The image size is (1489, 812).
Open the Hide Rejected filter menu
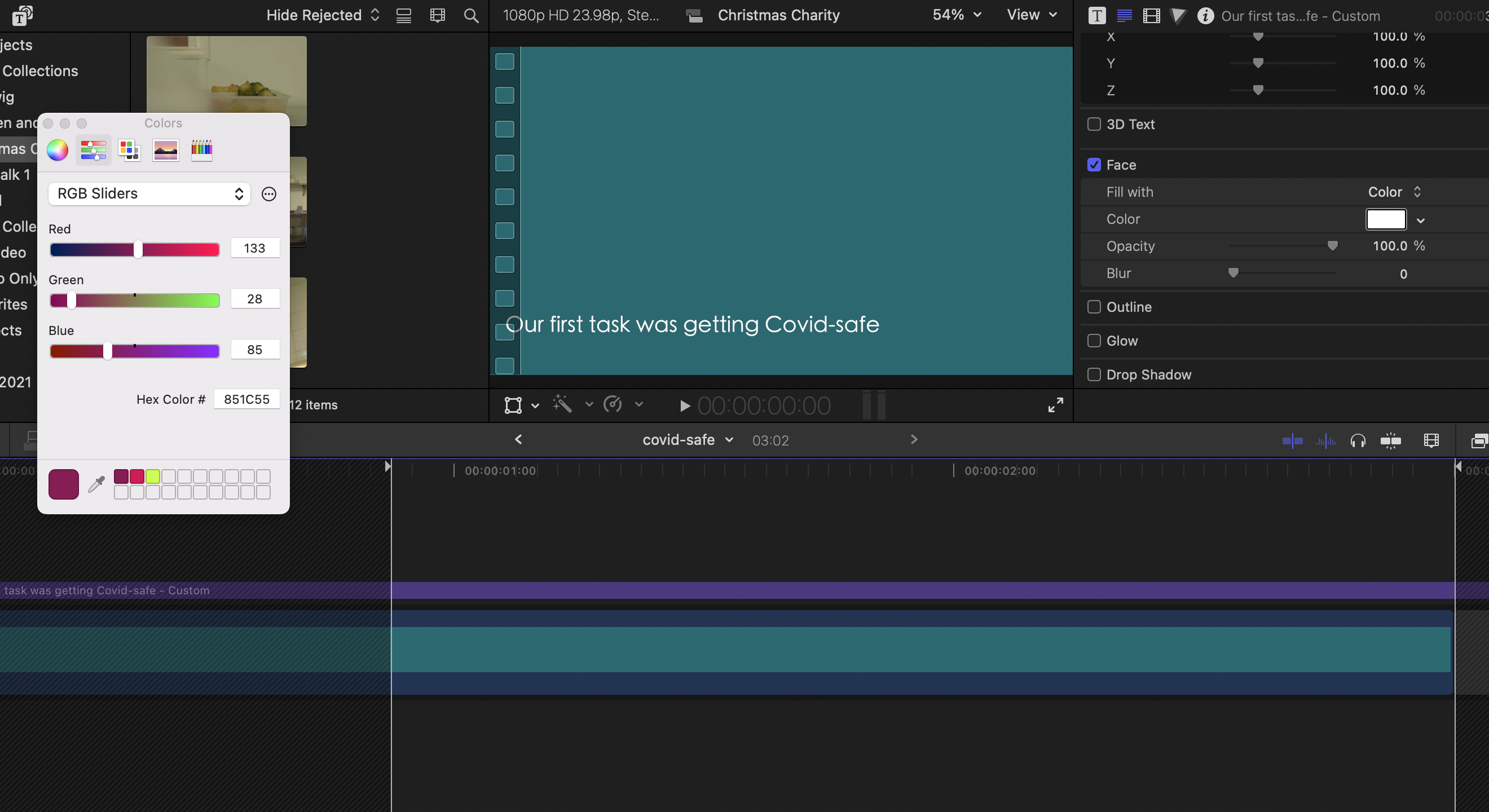(323, 15)
